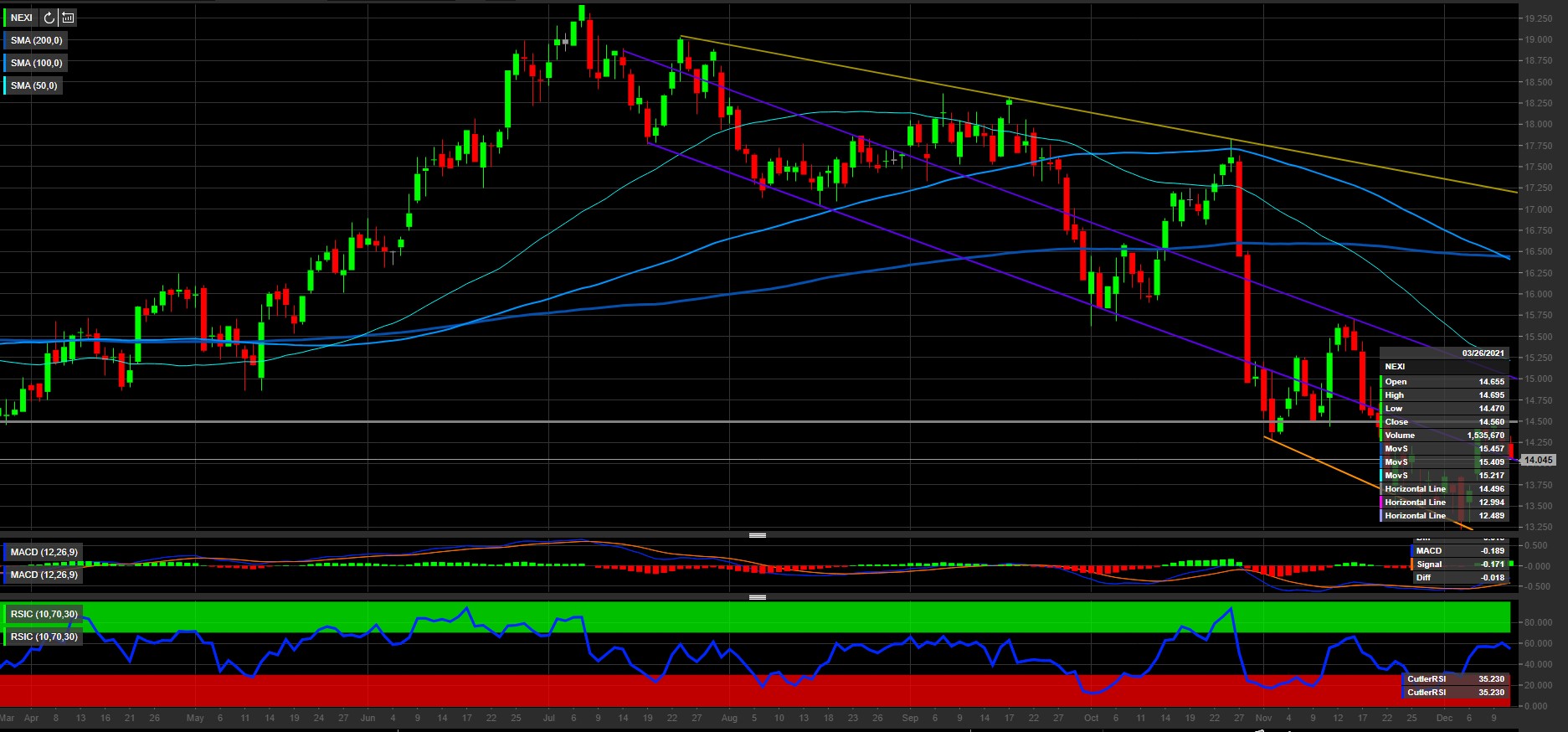Click the Diff value -0.018
This screenshot has height=732, width=1568.
1493,578
